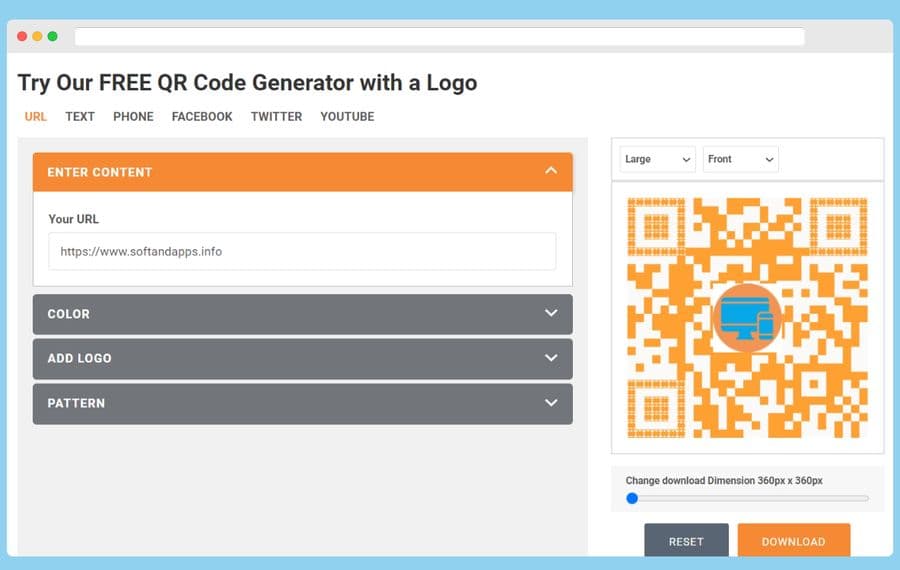
Task: Click the Your URL input field
Action: point(302,251)
